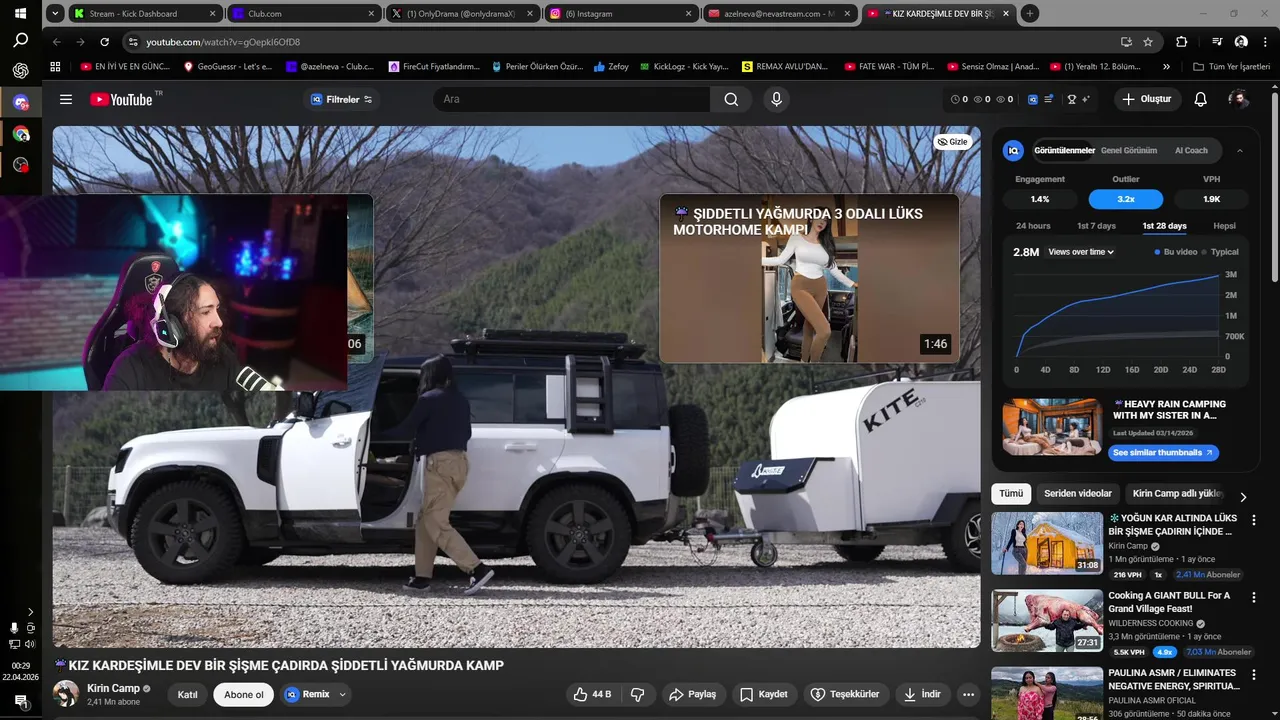Select the Hepsi time range
1280x720 pixels.
click(1225, 226)
